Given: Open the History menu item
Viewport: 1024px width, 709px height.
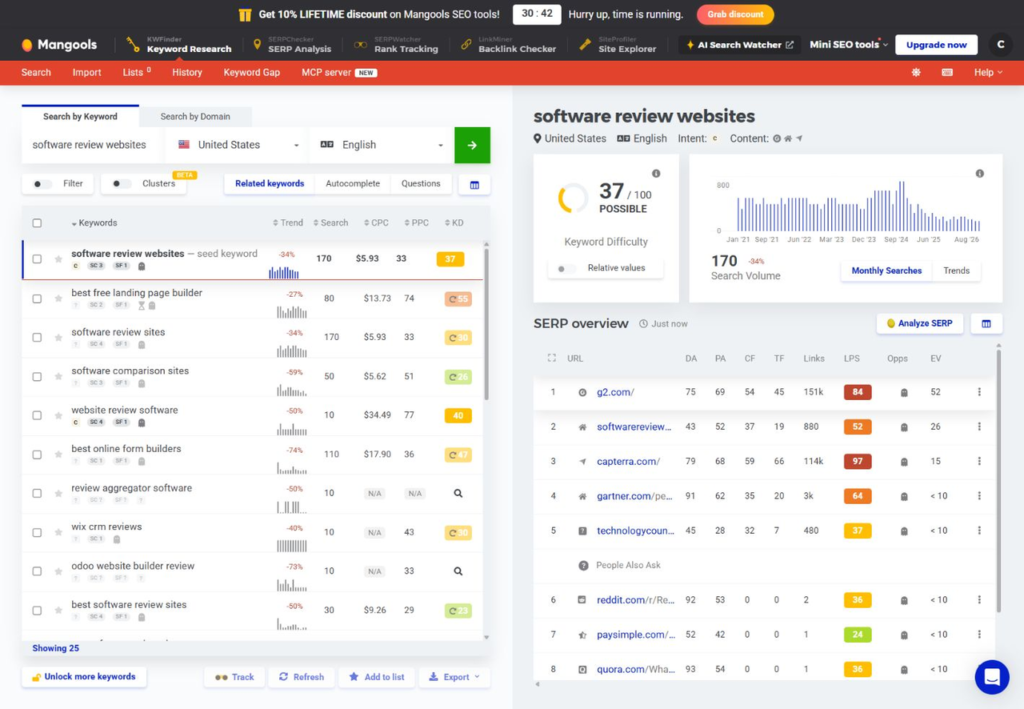Looking at the screenshot, I should coord(187,72).
